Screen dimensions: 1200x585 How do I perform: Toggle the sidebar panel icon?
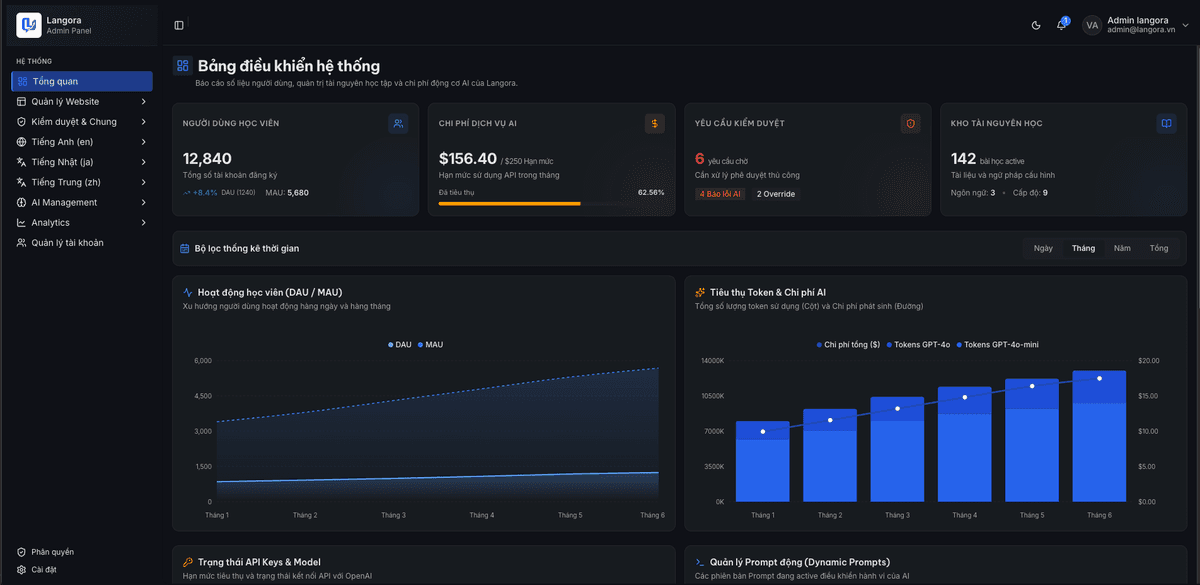(179, 25)
